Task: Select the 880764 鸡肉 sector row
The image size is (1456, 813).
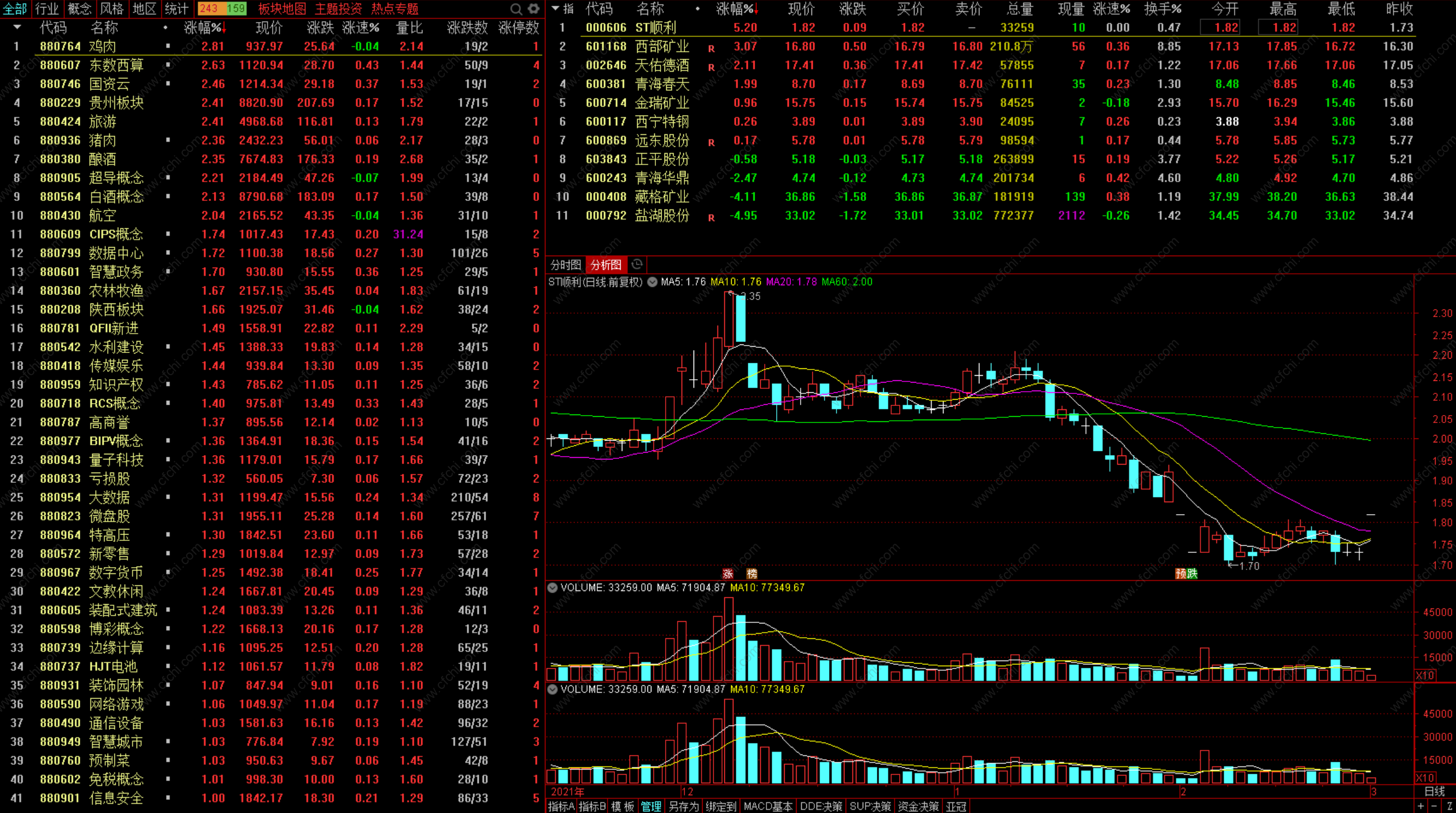Action: tap(102, 46)
